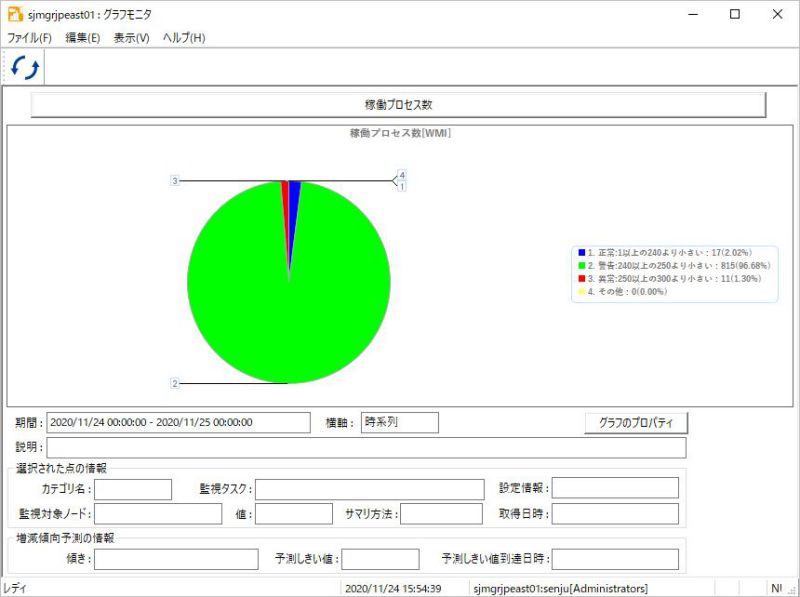Open the ヘルプ(H) menu

coord(184,38)
